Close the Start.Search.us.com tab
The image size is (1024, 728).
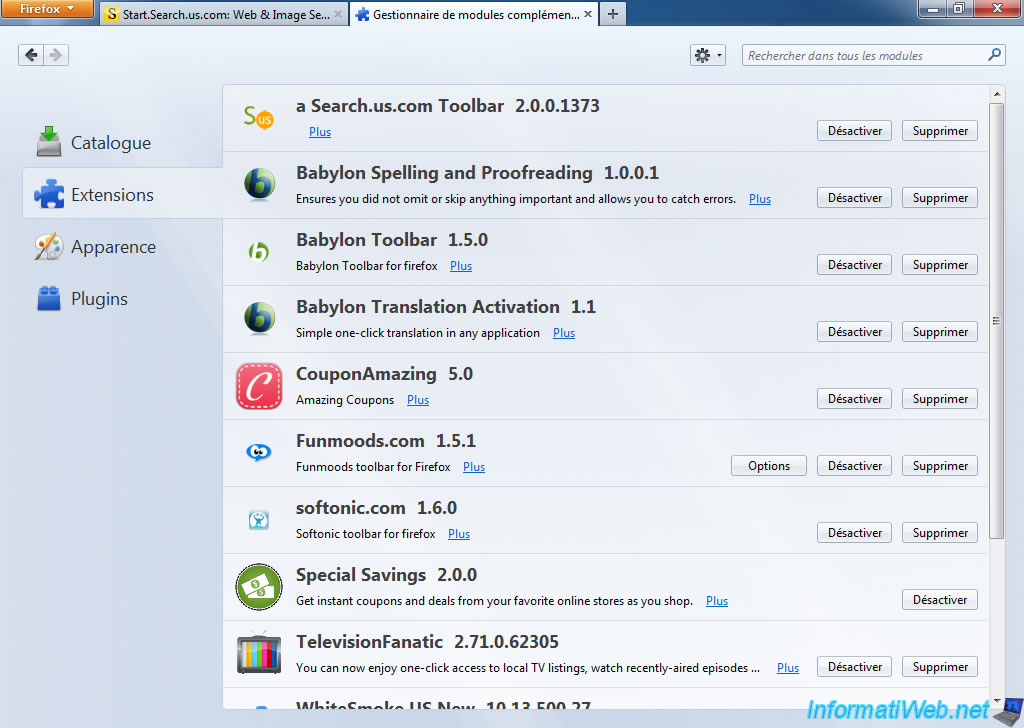(x=338, y=14)
